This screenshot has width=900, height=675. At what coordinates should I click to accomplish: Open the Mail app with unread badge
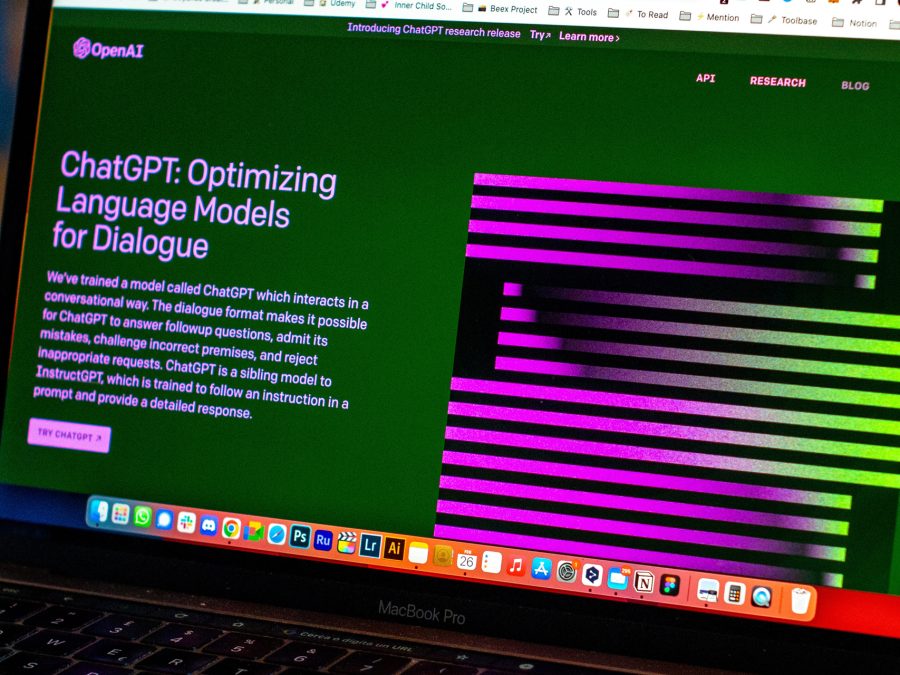point(618,579)
